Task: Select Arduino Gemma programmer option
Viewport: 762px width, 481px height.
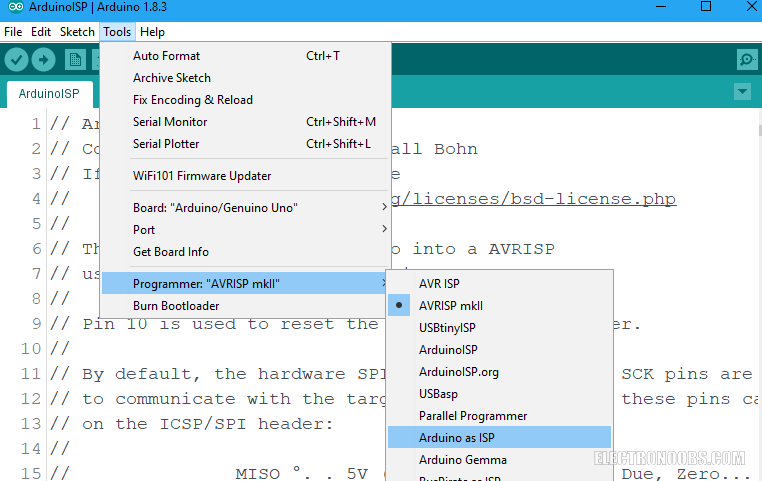Action: (499, 460)
